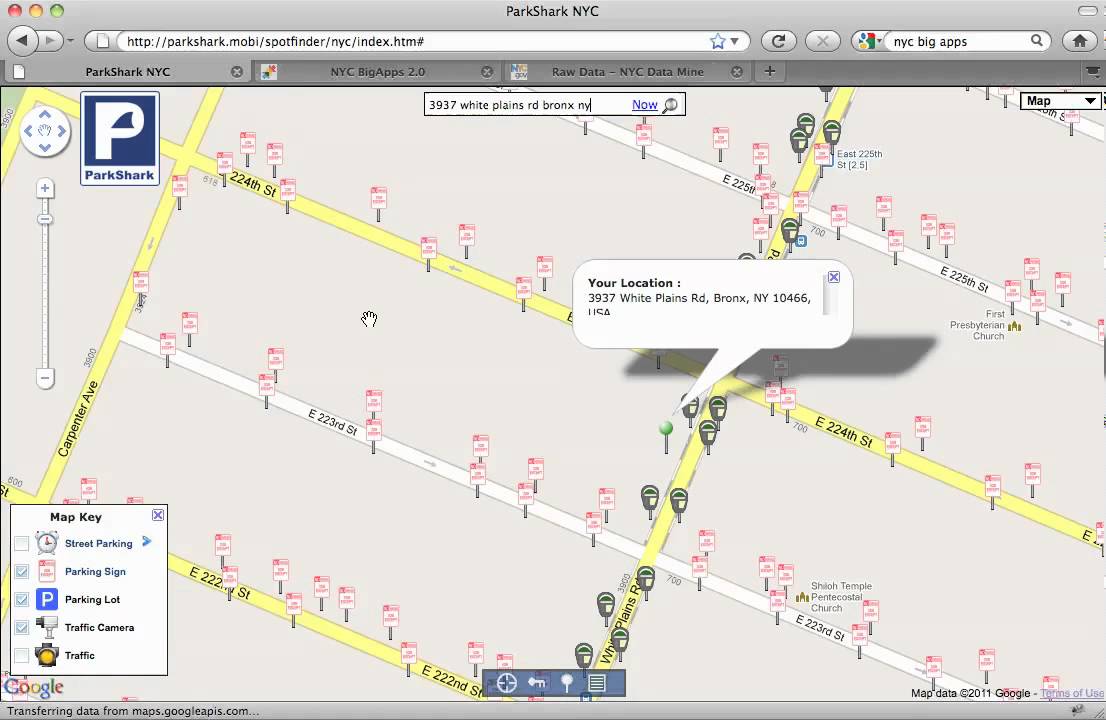Click the Shiloh Temple Pentecostal Church icon

802,597
